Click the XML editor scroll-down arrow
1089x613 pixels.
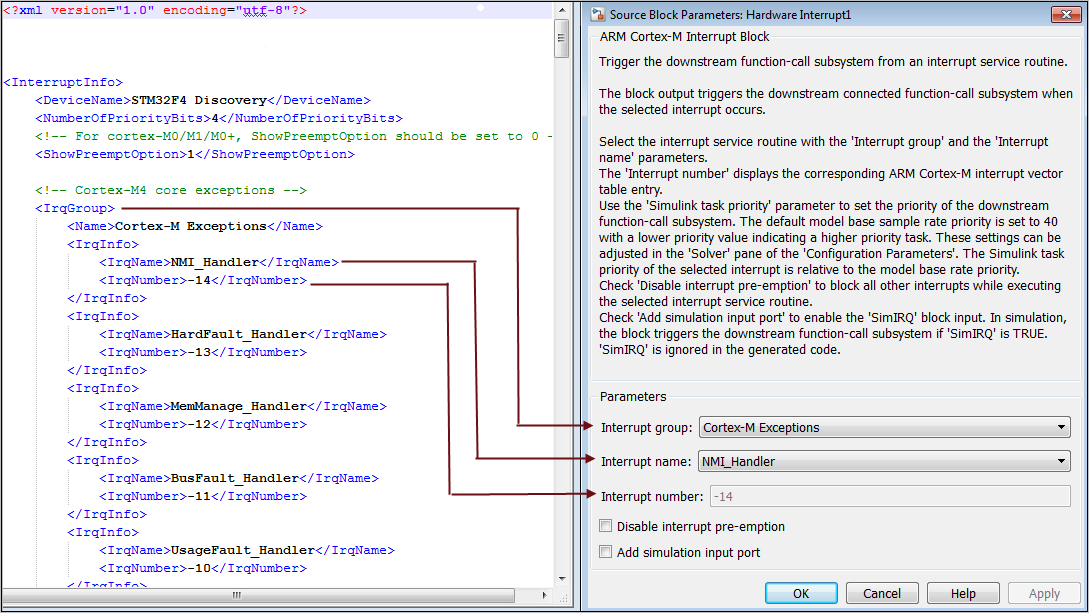562,579
